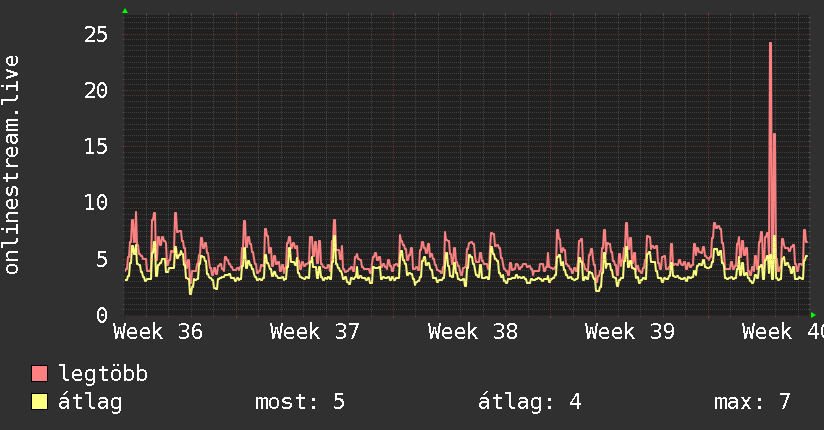Click the 25 y-axis value
Image resolution: width=824 pixels, height=430 pixels.
(96, 35)
